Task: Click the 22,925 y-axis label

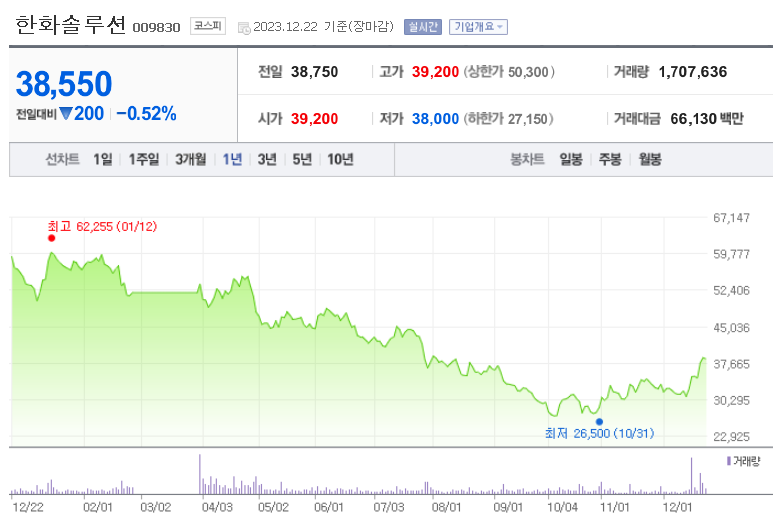Action: [731, 437]
